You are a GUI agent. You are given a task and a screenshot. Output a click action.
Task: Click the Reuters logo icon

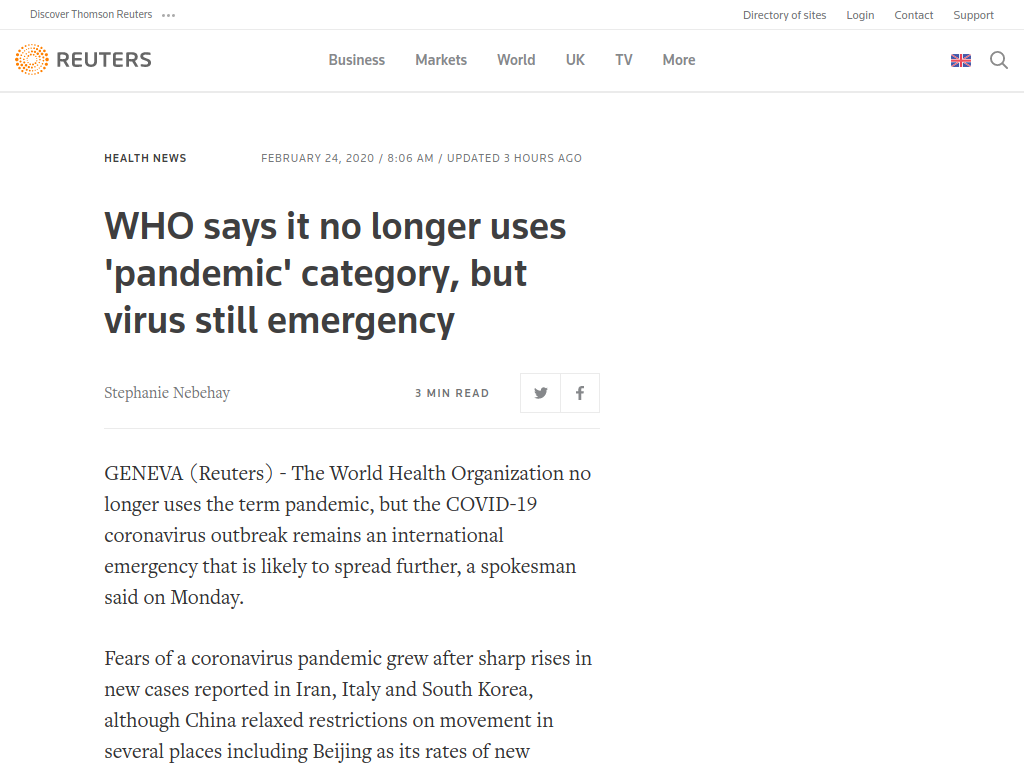(x=31, y=59)
